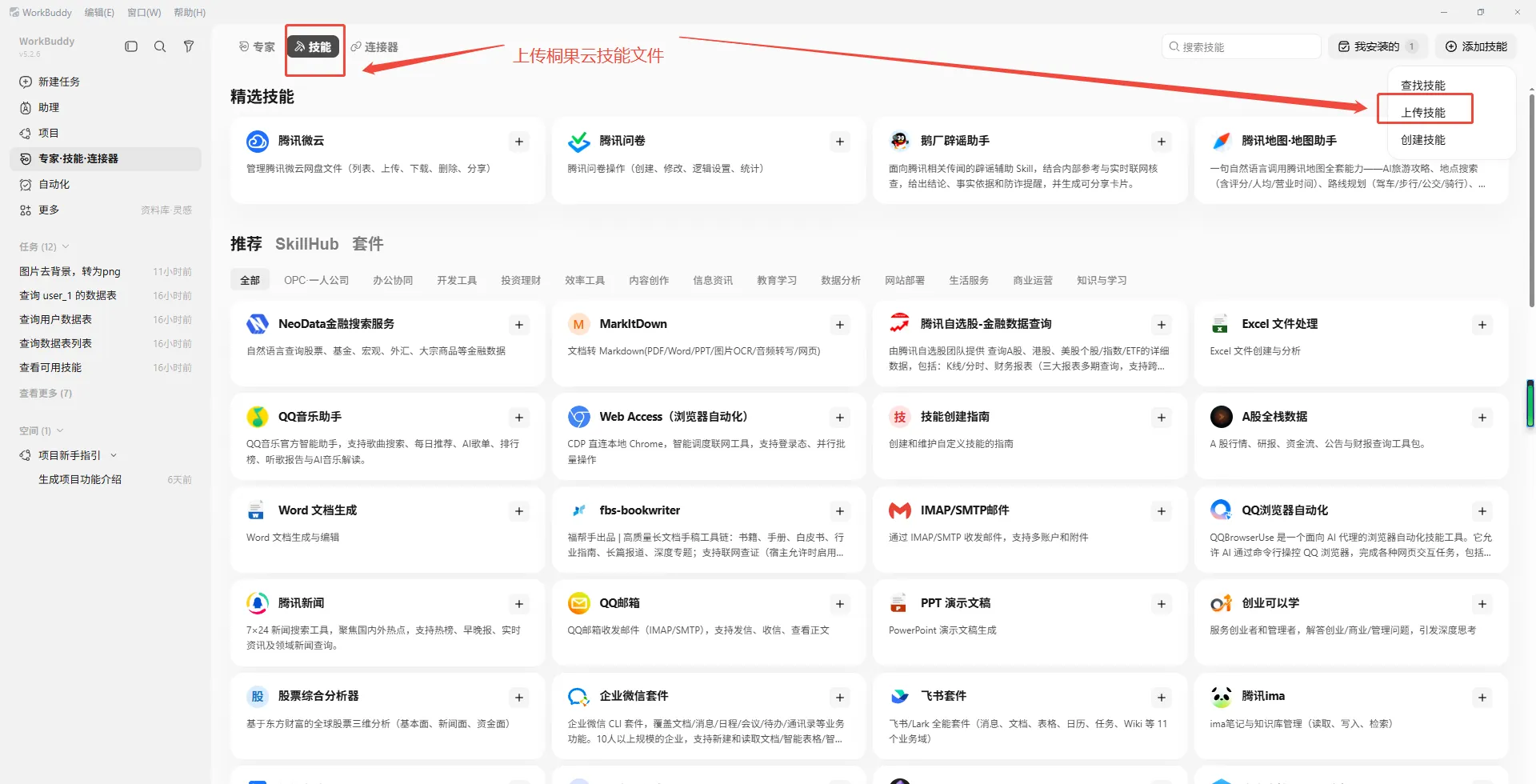This screenshot has width=1536, height=784.
Task: Choose 上传技能 from the menu
Action: [1424, 112]
